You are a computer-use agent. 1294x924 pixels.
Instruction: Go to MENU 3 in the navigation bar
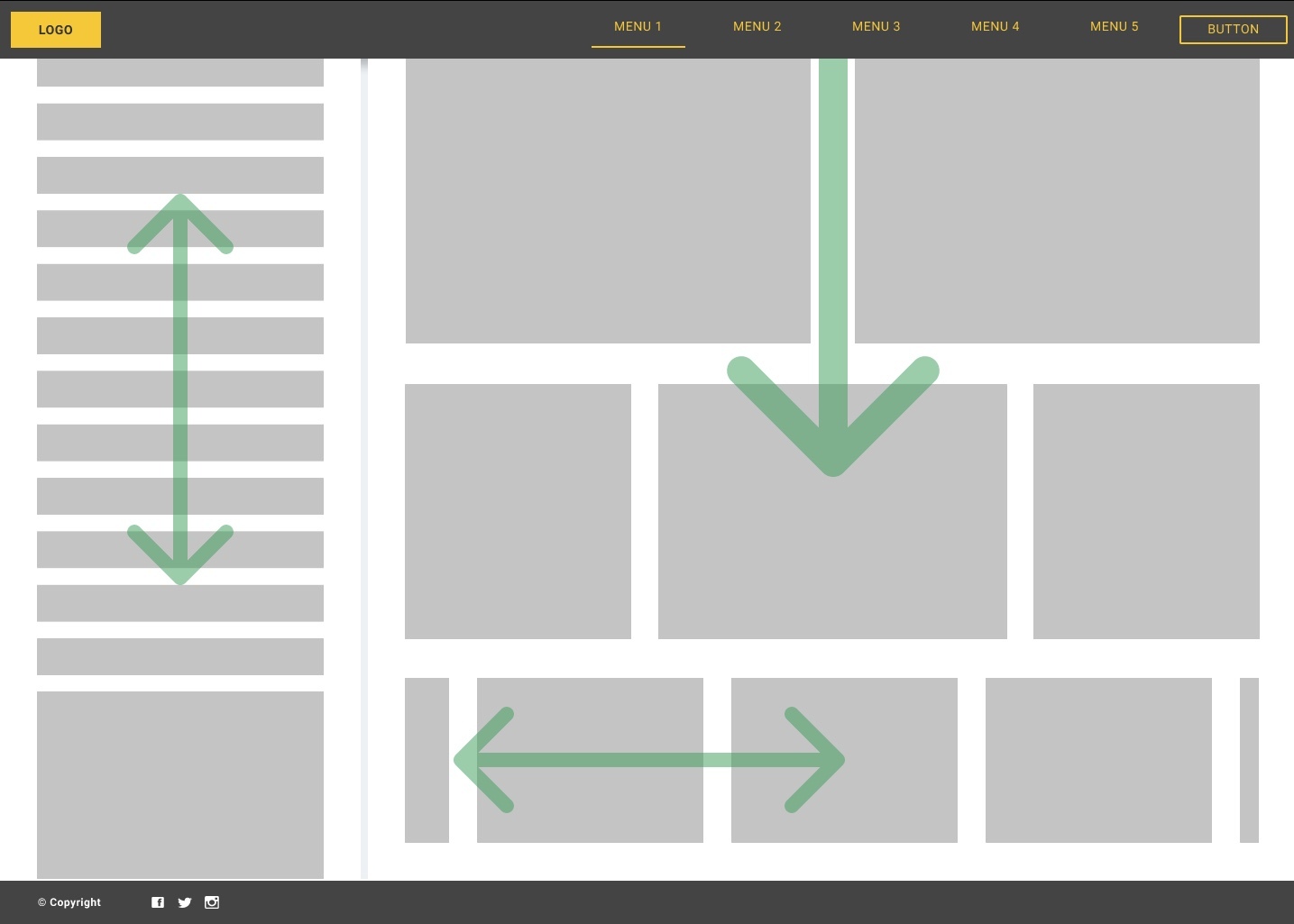876,27
